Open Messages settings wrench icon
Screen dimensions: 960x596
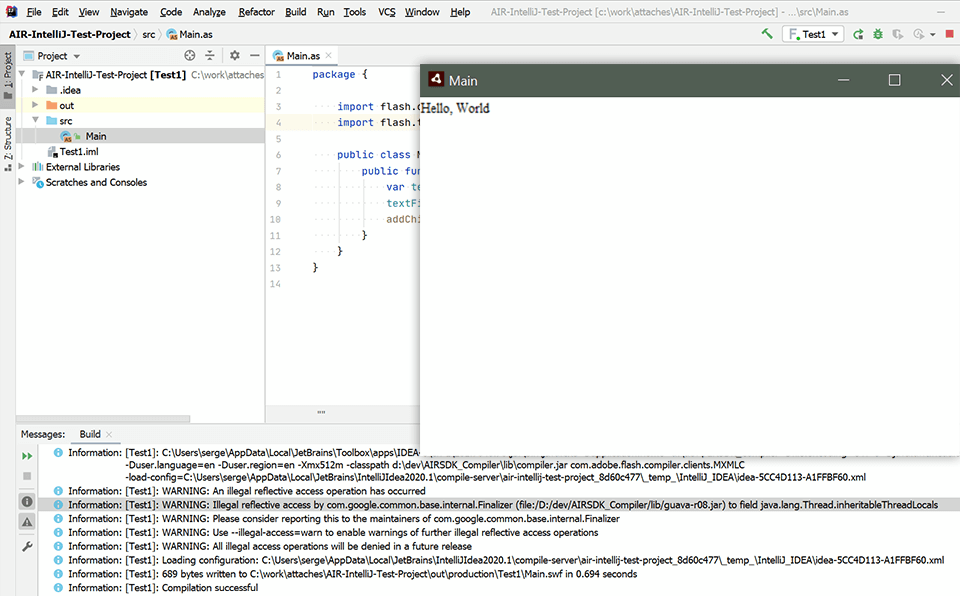click(x=27, y=546)
